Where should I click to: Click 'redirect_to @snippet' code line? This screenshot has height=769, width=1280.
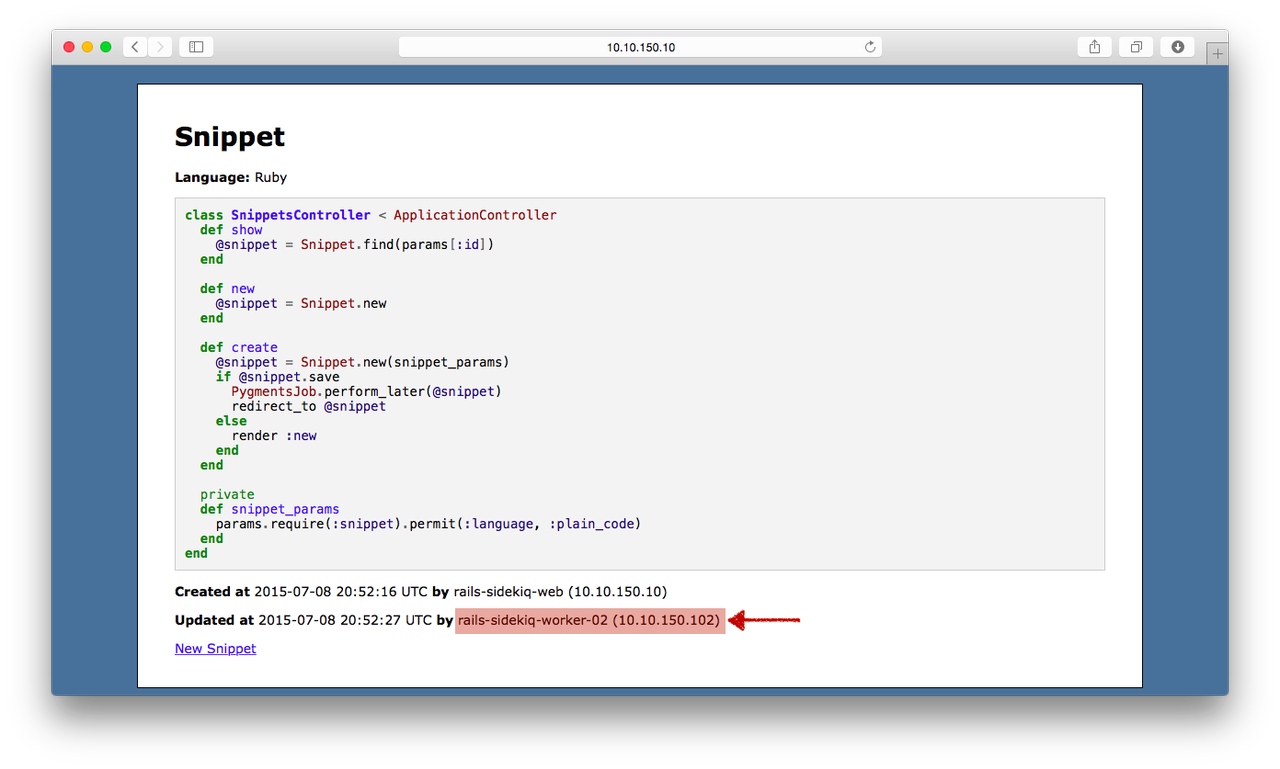(x=309, y=406)
